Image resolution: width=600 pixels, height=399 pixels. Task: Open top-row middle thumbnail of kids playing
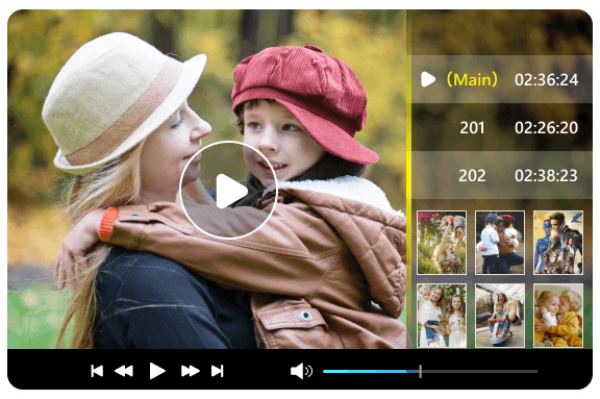(x=500, y=242)
